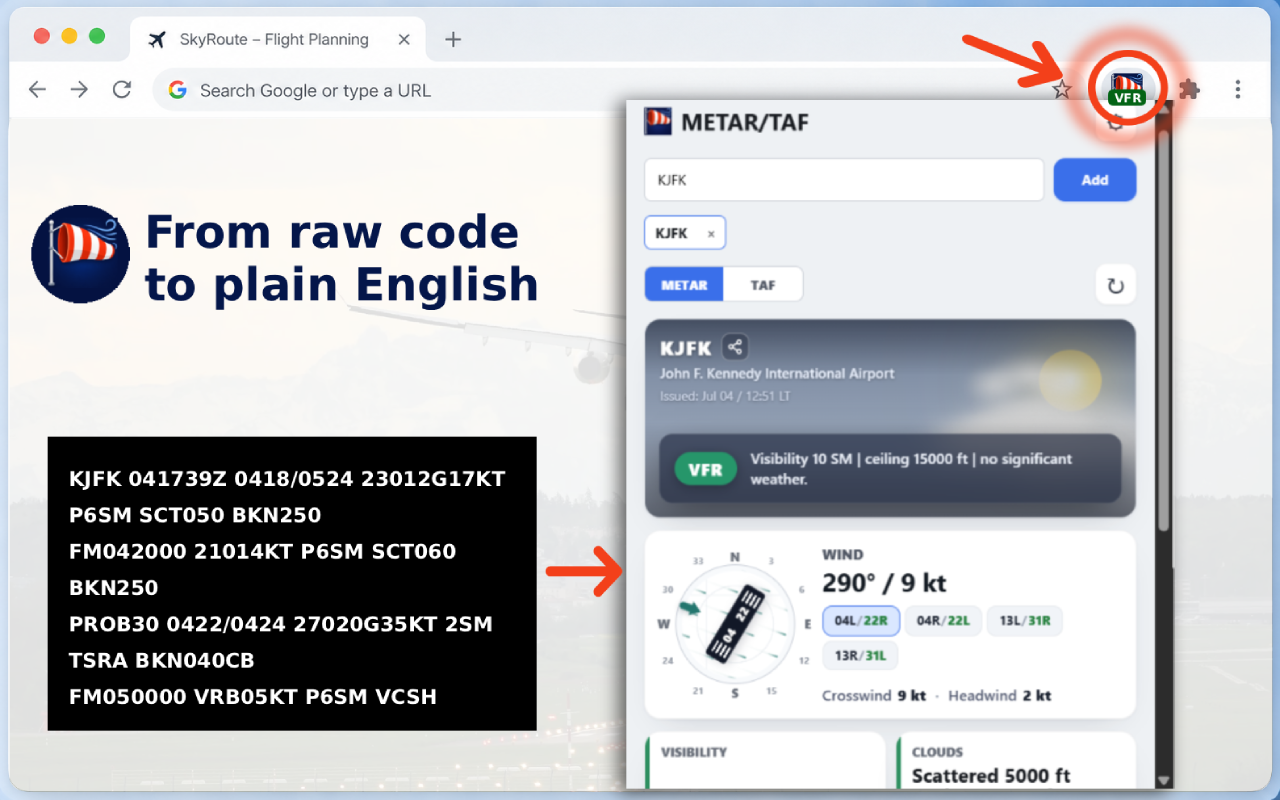
Task: Select runway 13L/31R
Action: pyautogui.click(x=1024, y=621)
